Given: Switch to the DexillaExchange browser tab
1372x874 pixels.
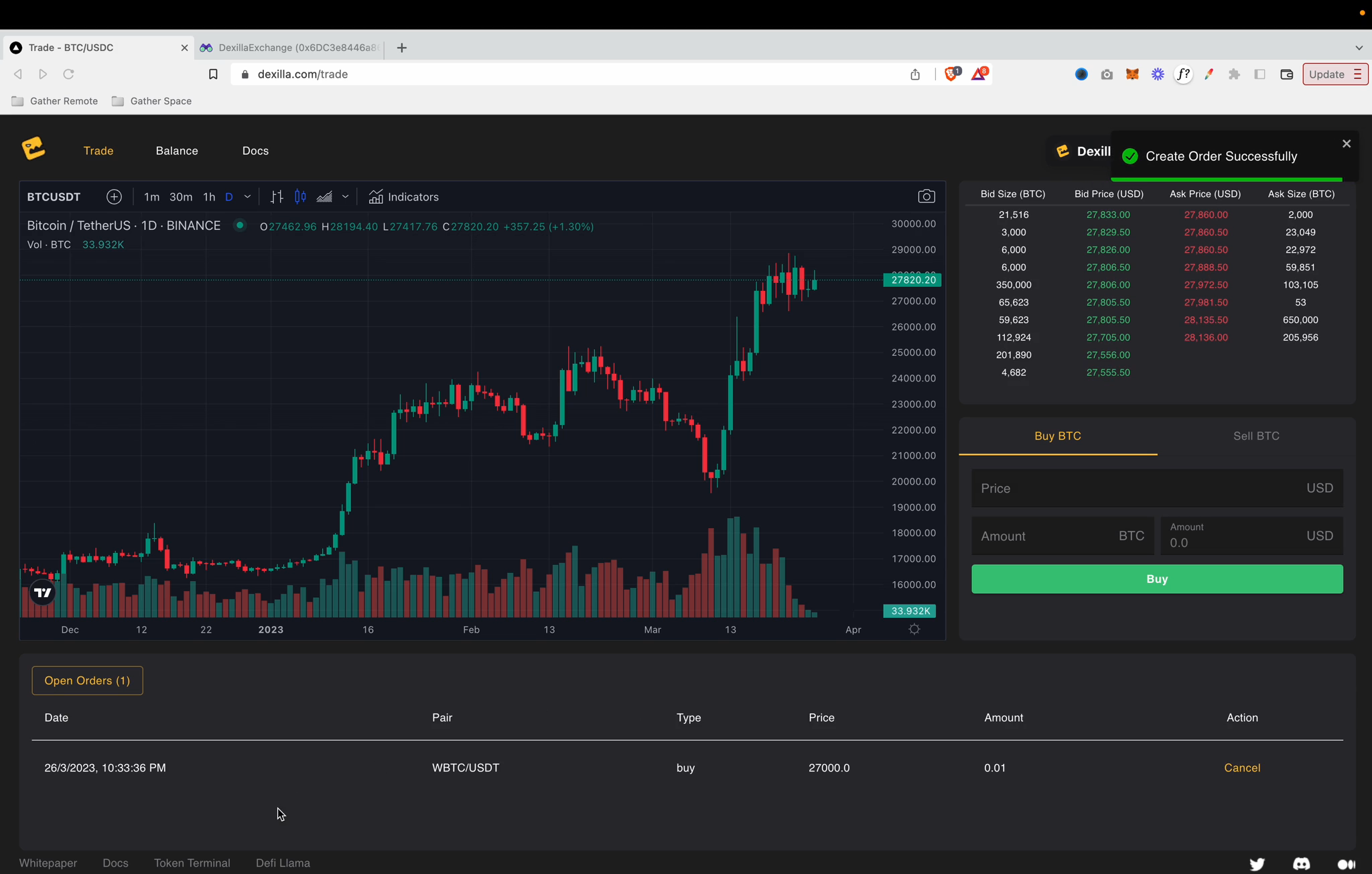Looking at the screenshot, I should (289, 48).
